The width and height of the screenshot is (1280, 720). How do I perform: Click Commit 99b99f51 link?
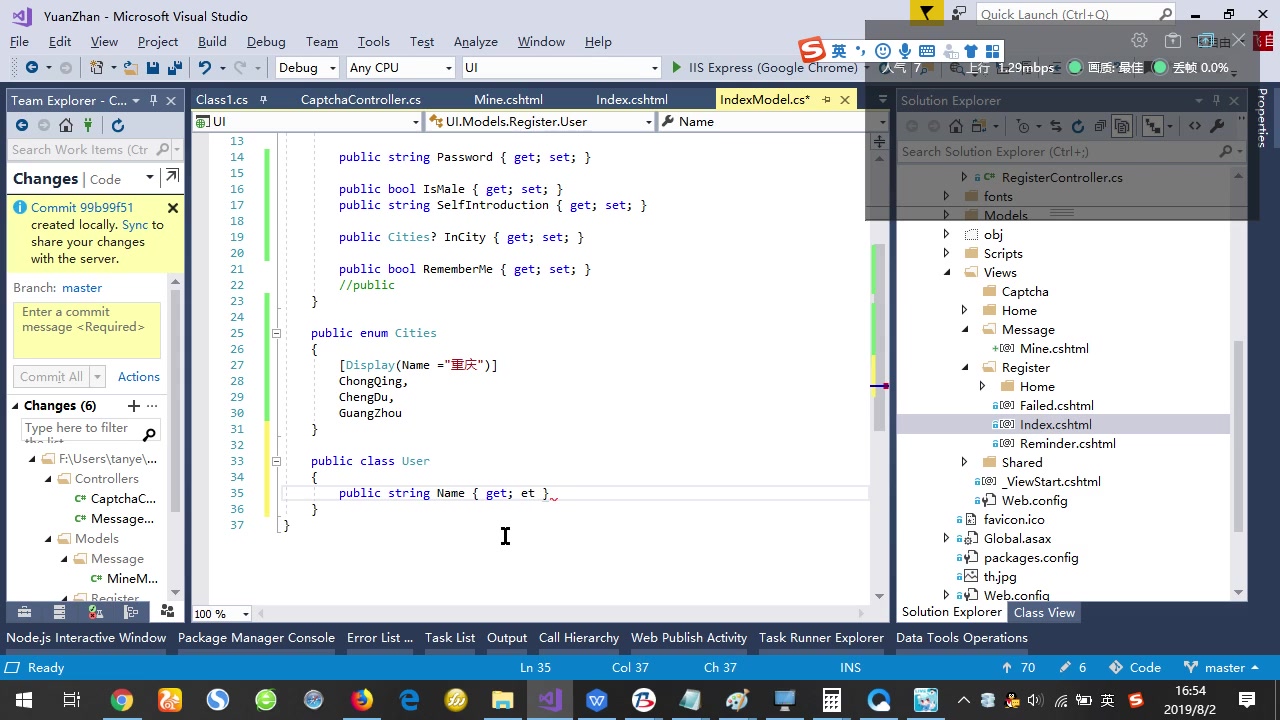pyautogui.click(x=82, y=208)
